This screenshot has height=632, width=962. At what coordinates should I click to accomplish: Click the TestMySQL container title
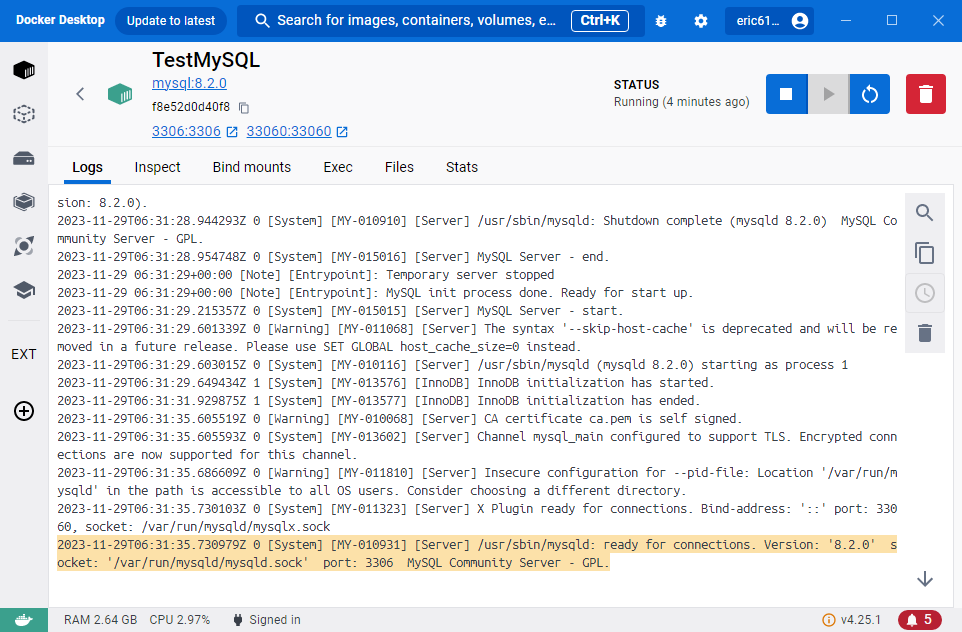206,60
